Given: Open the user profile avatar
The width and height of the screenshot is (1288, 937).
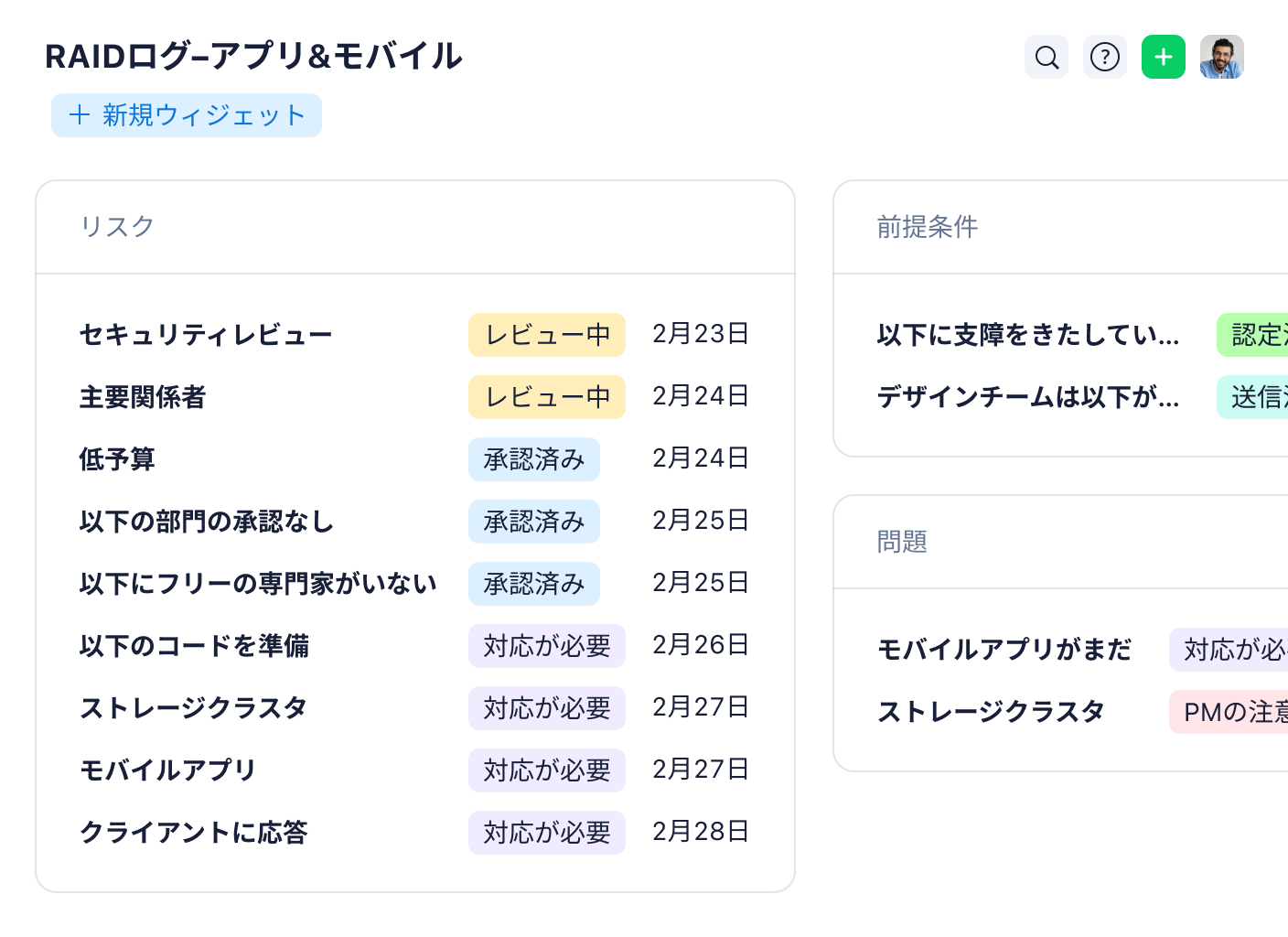Looking at the screenshot, I should (x=1221, y=57).
